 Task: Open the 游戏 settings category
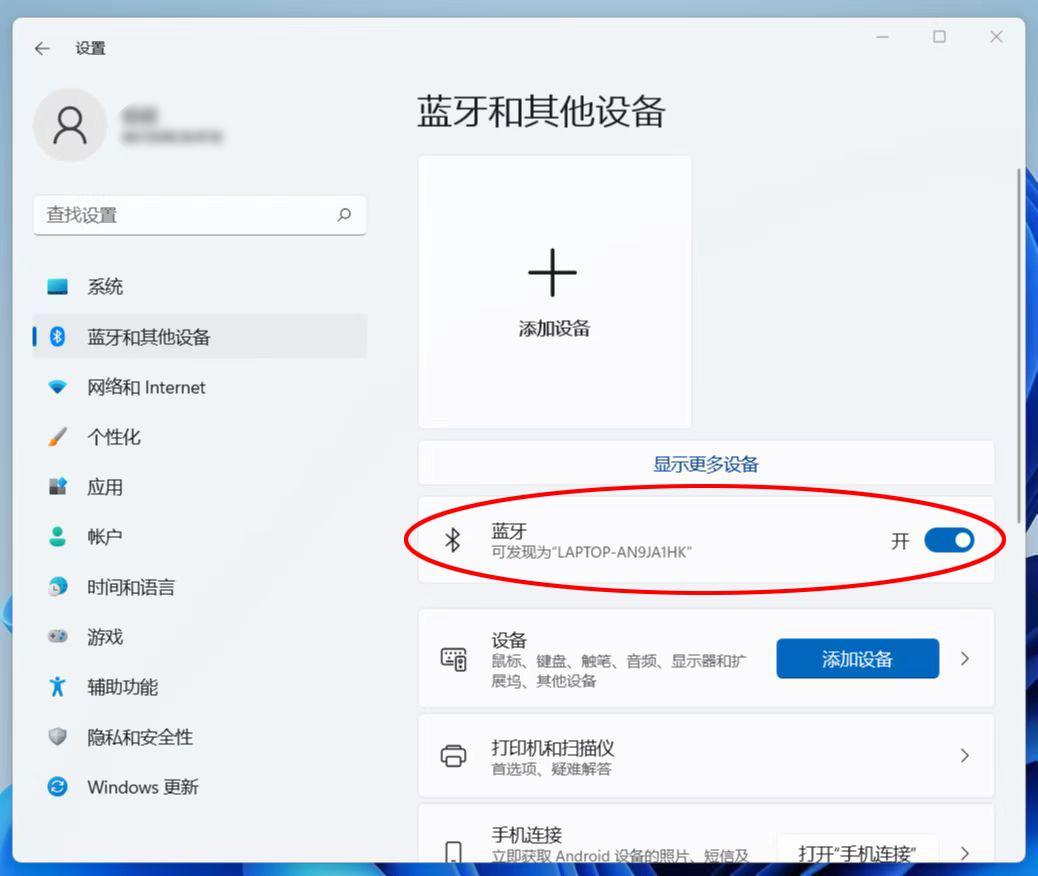(199, 636)
